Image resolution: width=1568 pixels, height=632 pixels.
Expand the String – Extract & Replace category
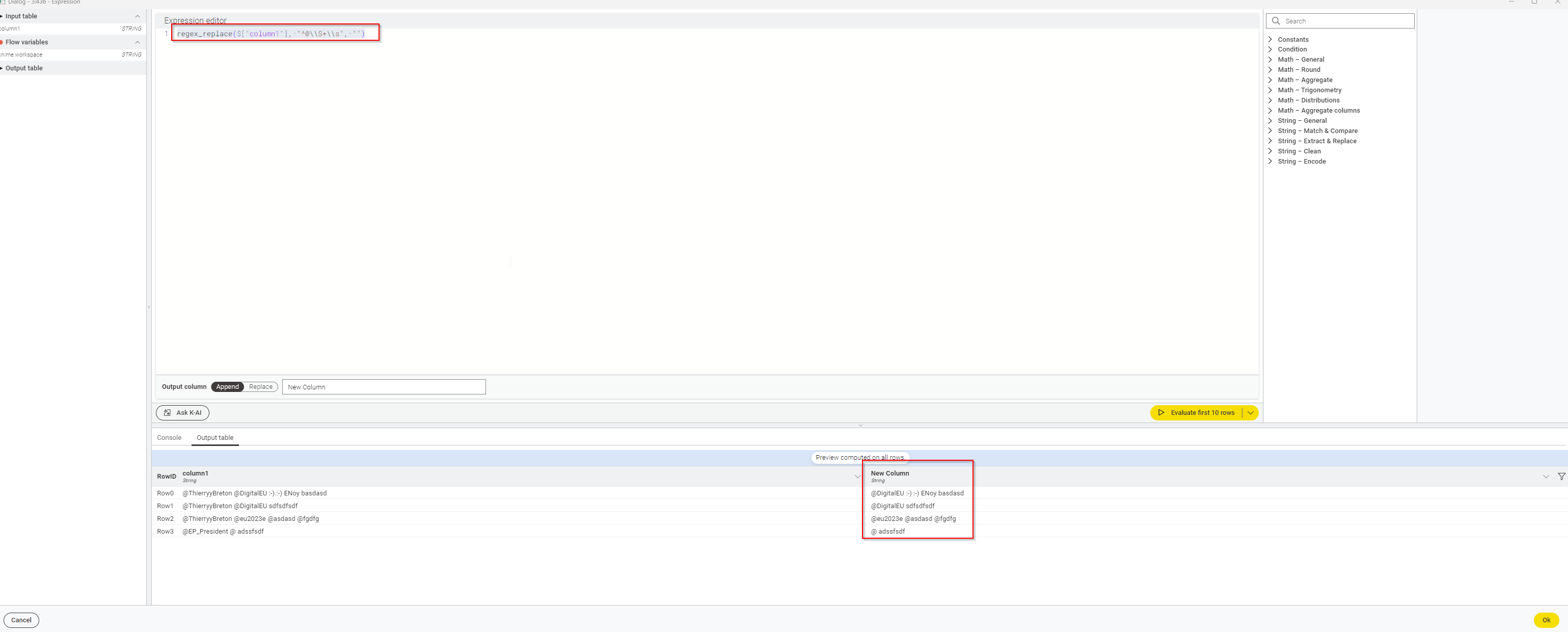click(x=1270, y=141)
